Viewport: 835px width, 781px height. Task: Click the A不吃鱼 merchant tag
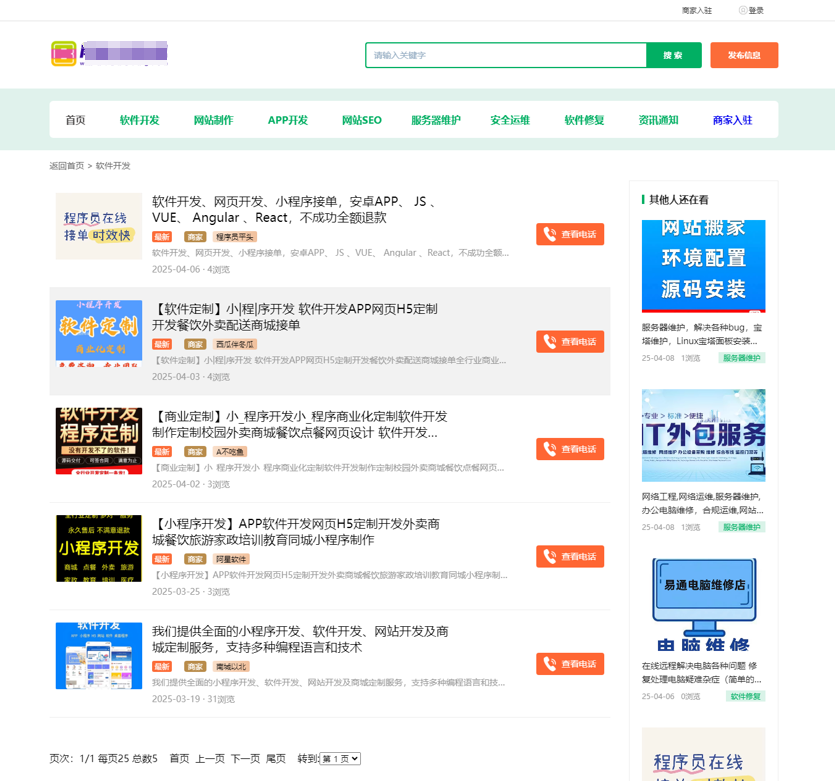230,452
